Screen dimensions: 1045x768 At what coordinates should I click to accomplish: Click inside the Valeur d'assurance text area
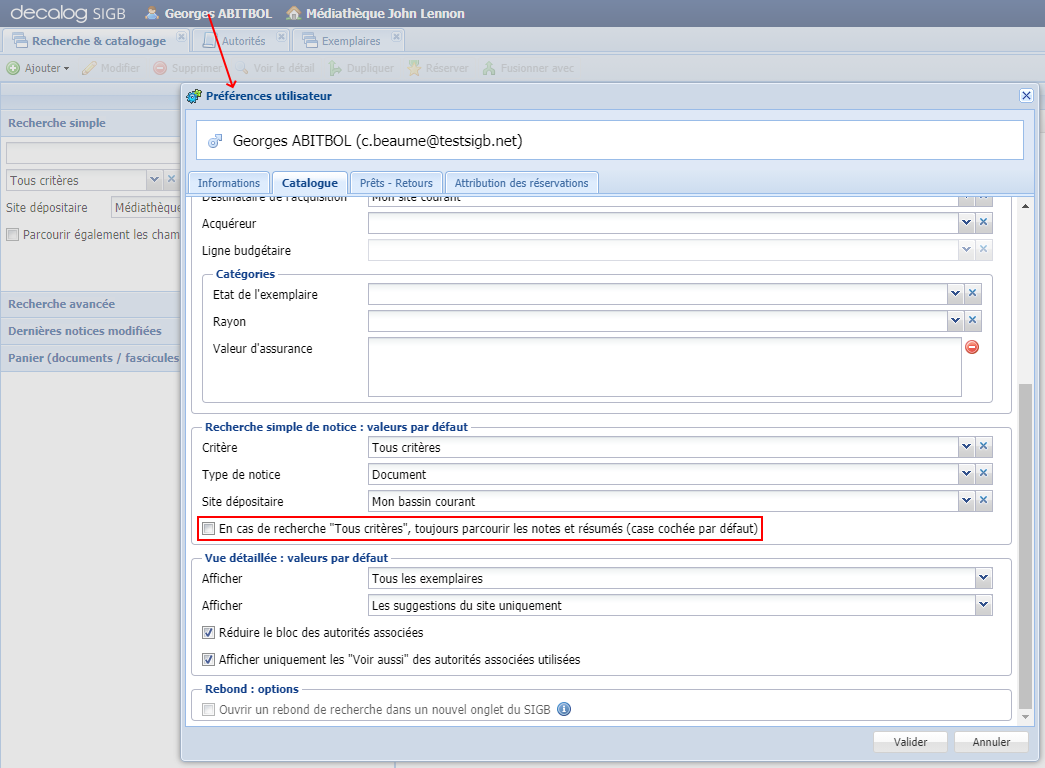[x=664, y=366]
